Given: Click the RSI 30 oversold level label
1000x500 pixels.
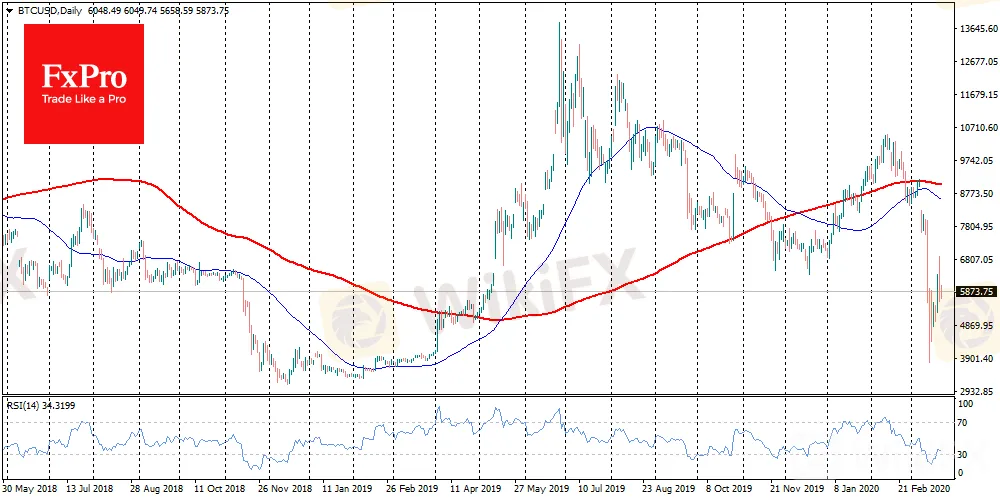Looking at the screenshot, I should pyautogui.click(x=963, y=453).
